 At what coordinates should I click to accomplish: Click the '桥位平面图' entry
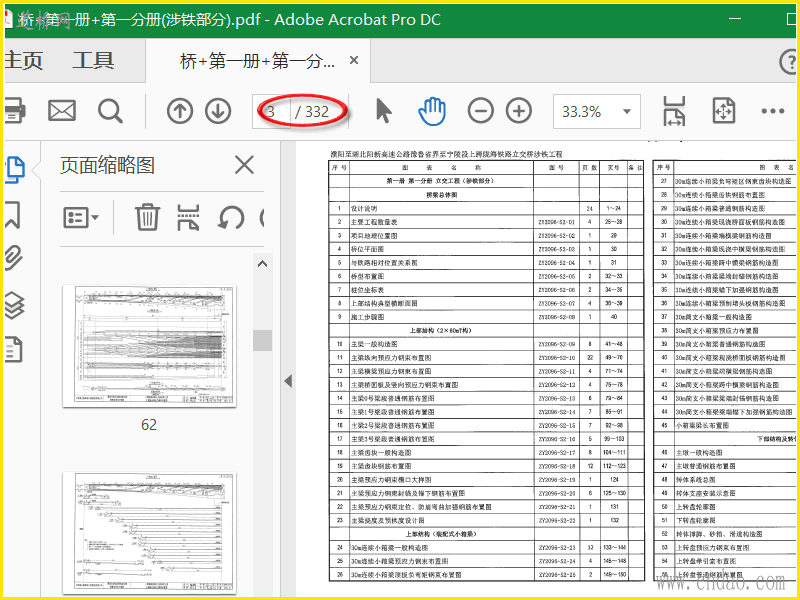pos(367,249)
